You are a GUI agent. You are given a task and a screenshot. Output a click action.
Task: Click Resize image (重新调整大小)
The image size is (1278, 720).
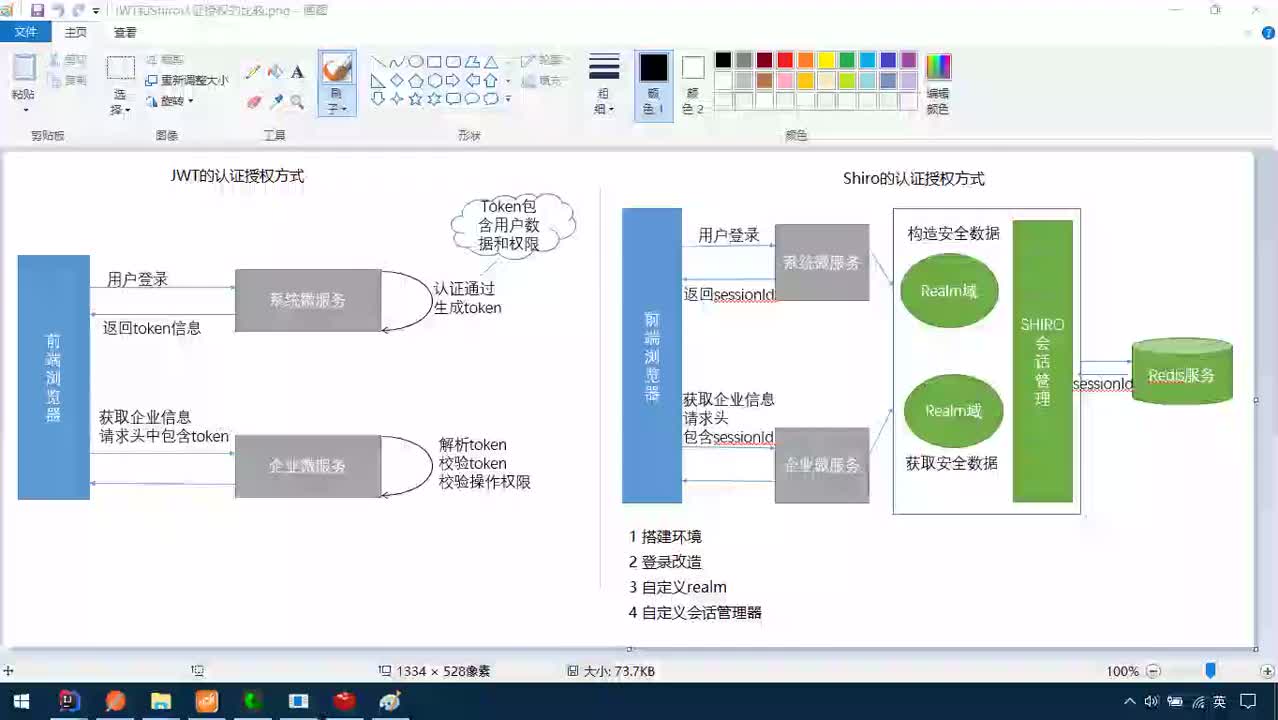pos(187,80)
